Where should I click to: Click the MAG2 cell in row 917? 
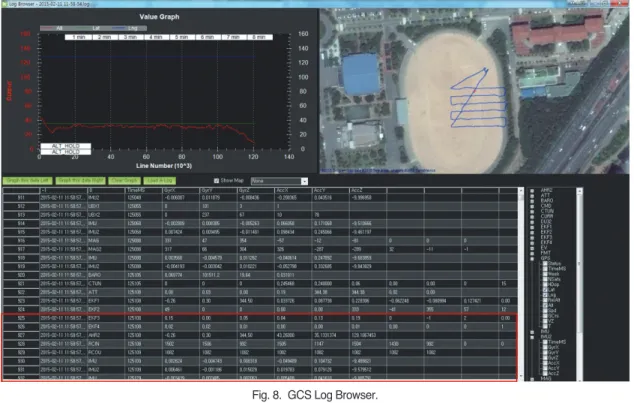tap(106, 249)
